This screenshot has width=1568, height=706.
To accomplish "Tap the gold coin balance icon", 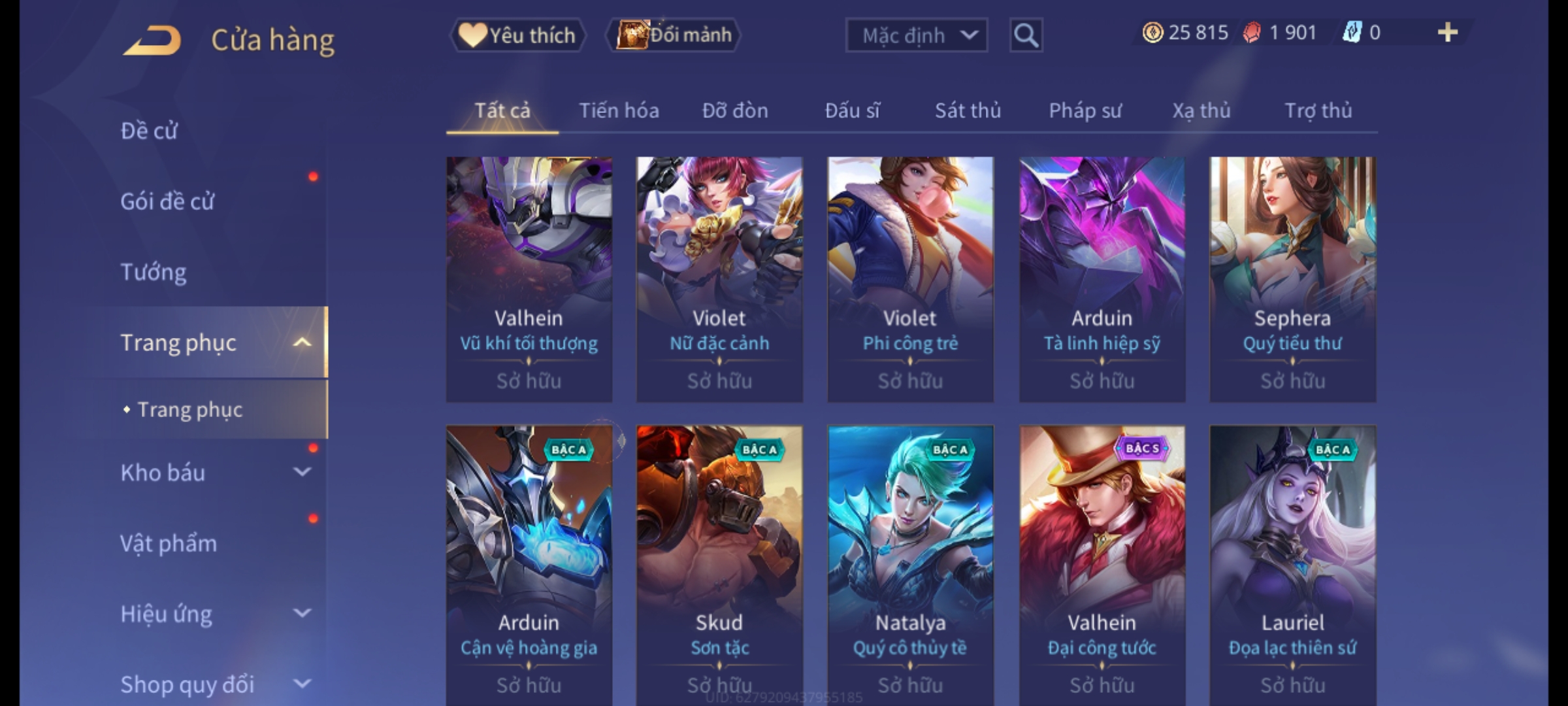I will [1152, 33].
